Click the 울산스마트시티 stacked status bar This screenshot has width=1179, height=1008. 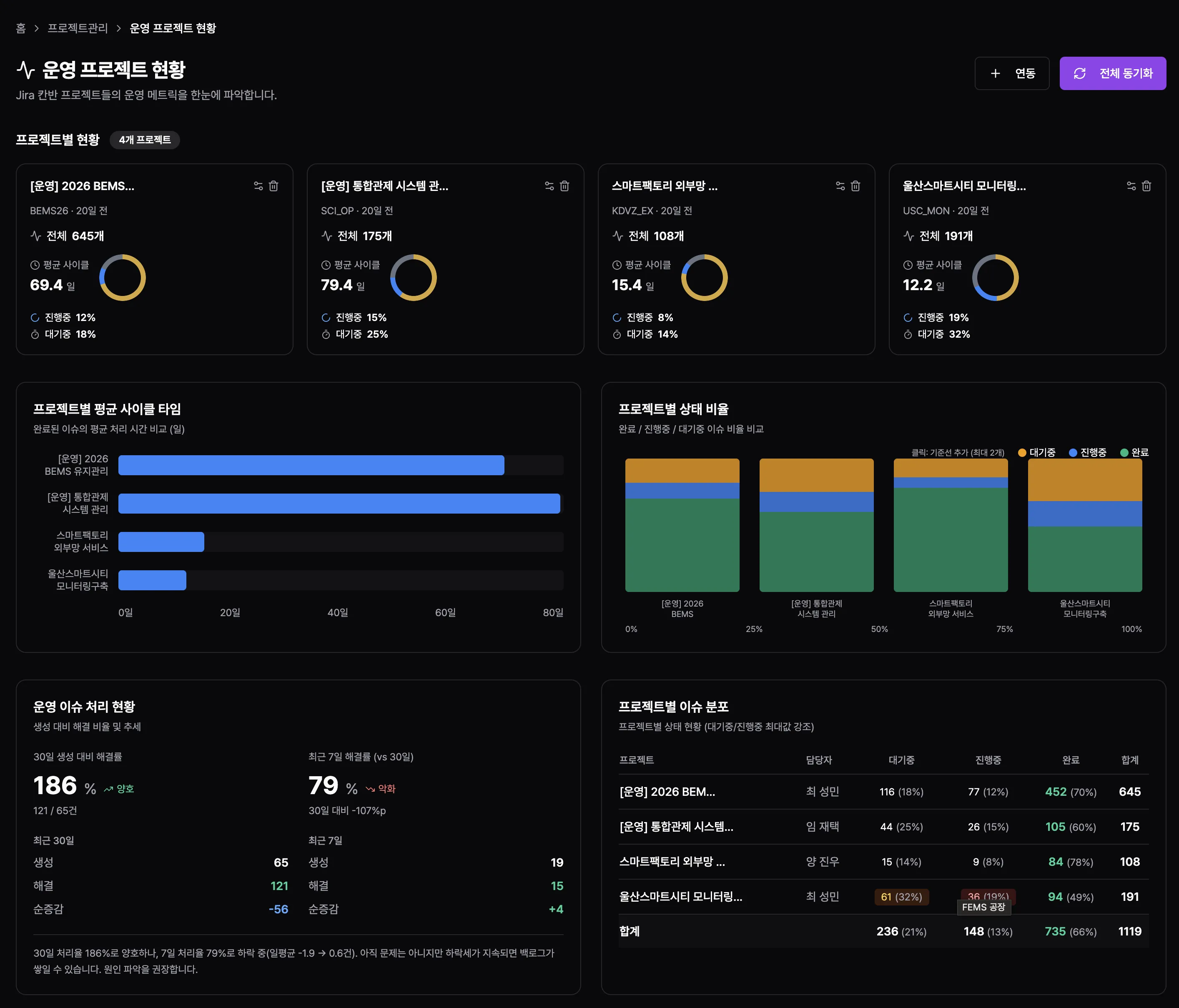click(x=1084, y=525)
